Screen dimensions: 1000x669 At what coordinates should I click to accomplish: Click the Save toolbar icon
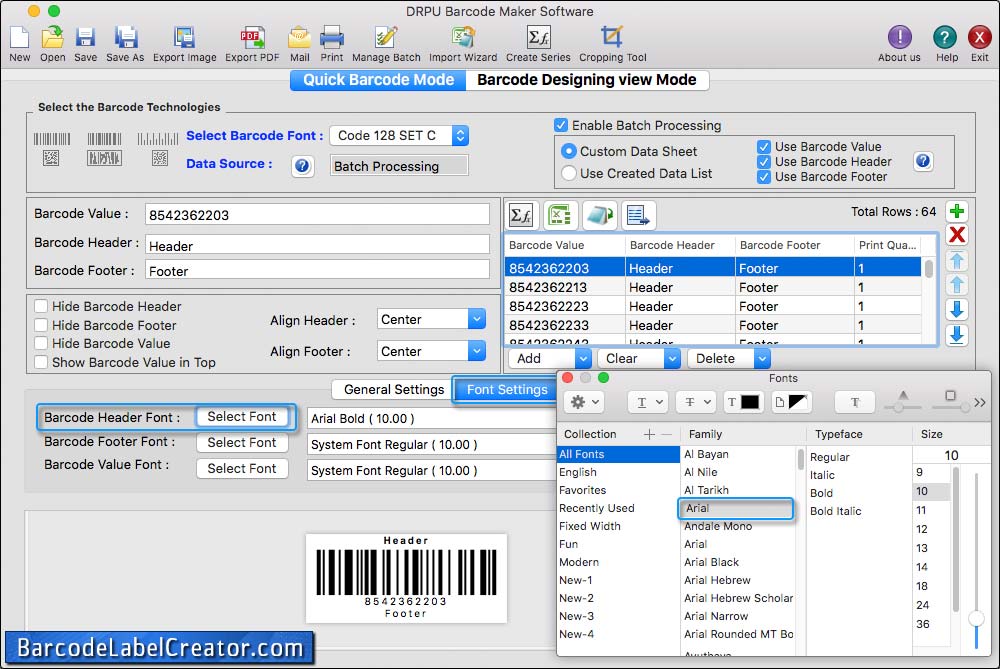point(85,38)
